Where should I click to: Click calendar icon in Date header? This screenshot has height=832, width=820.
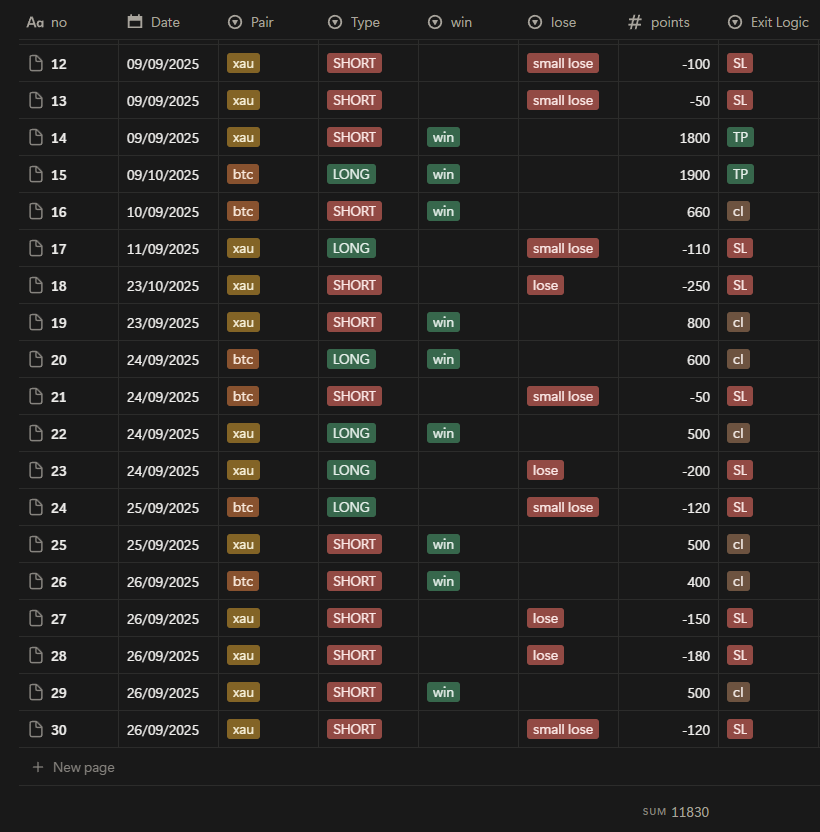(136, 22)
